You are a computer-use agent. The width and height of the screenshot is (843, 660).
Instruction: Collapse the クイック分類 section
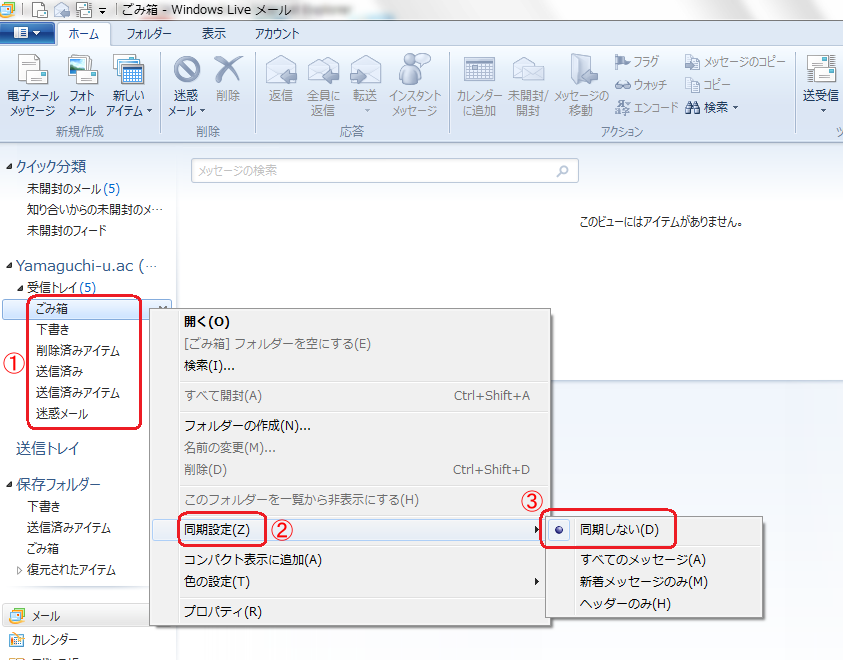pos(9,167)
